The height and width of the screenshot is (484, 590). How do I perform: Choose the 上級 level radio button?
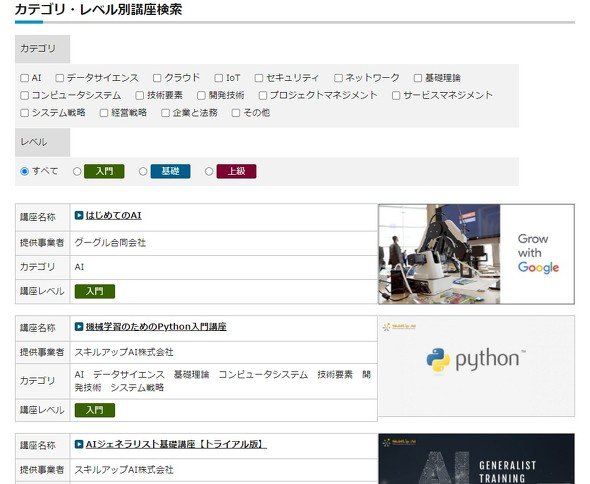point(209,172)
